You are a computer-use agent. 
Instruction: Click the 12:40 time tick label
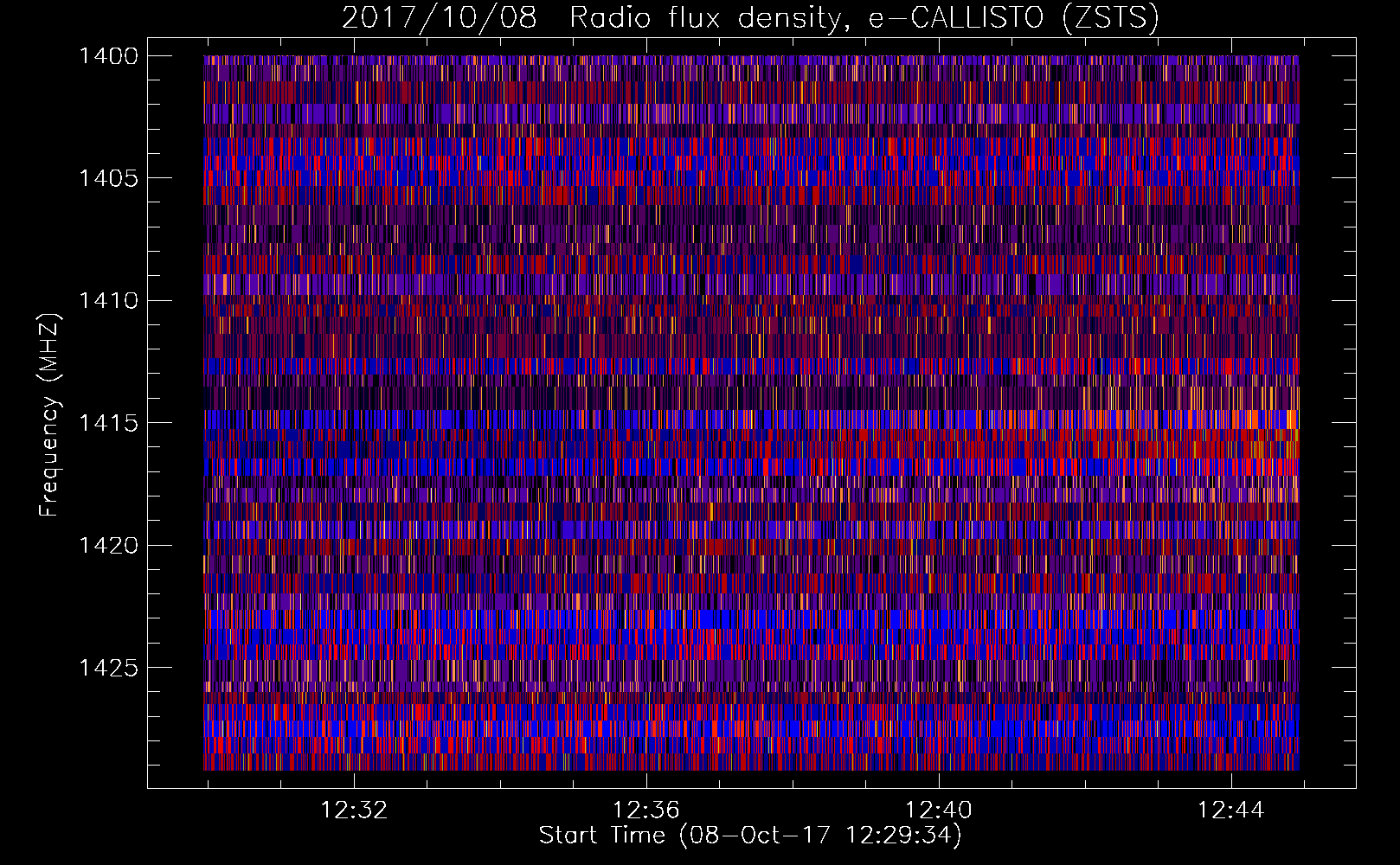(939, 811)
